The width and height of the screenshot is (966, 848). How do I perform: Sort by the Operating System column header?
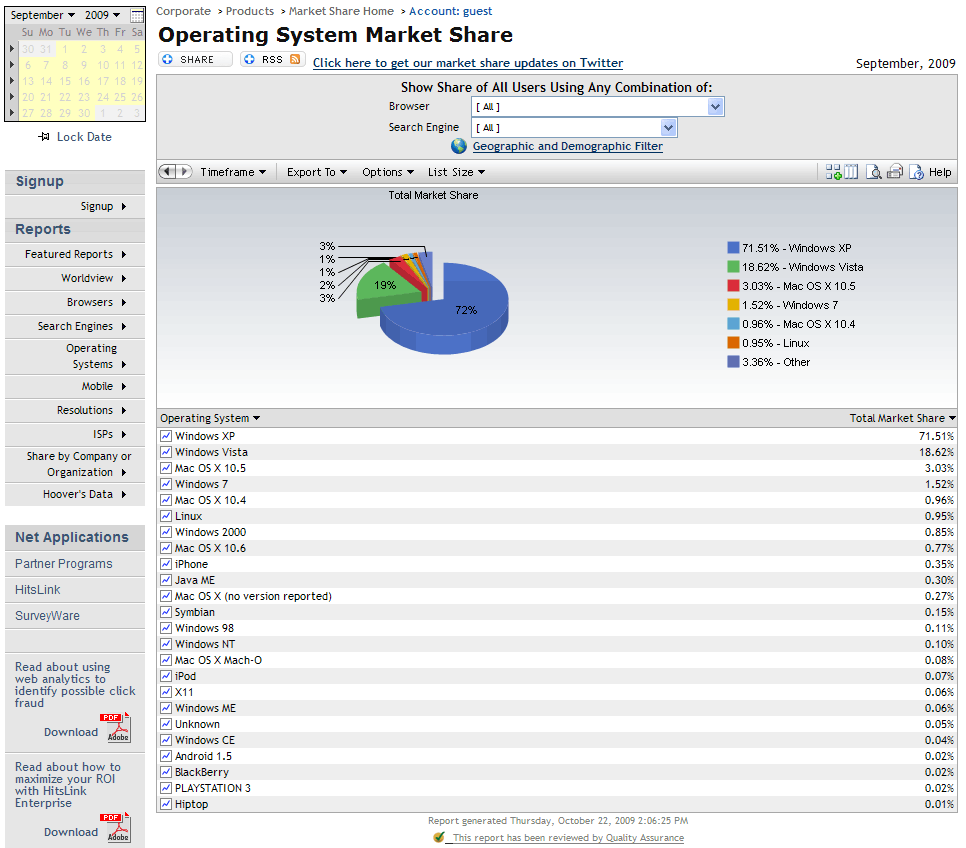click(210, 418)
